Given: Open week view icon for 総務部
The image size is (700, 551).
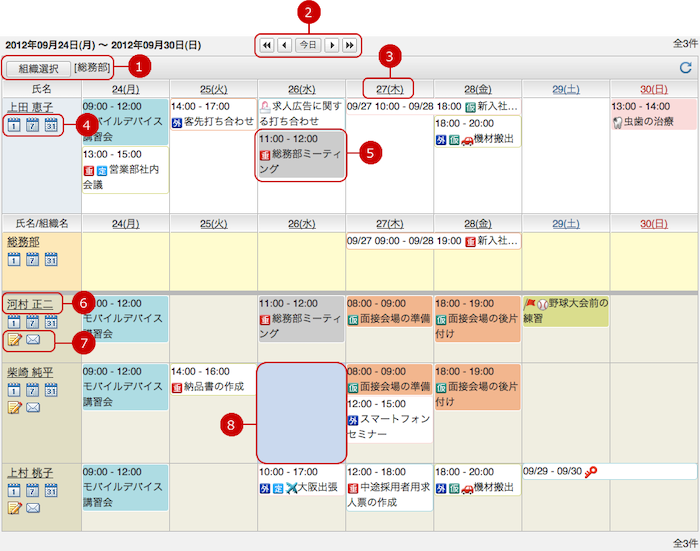Looking at the screenshot, I should click(x=33, y=259).
